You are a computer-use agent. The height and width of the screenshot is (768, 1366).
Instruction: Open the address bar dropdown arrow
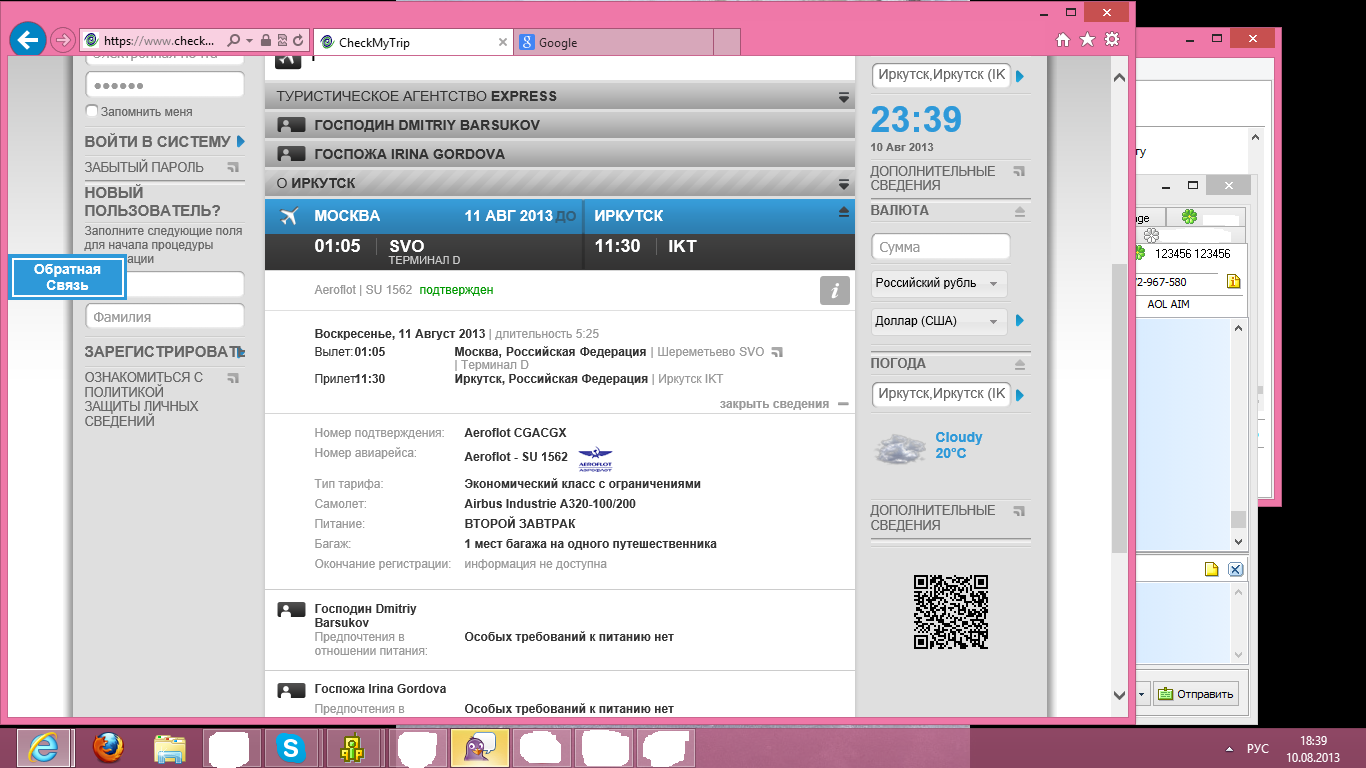point(249,41)
